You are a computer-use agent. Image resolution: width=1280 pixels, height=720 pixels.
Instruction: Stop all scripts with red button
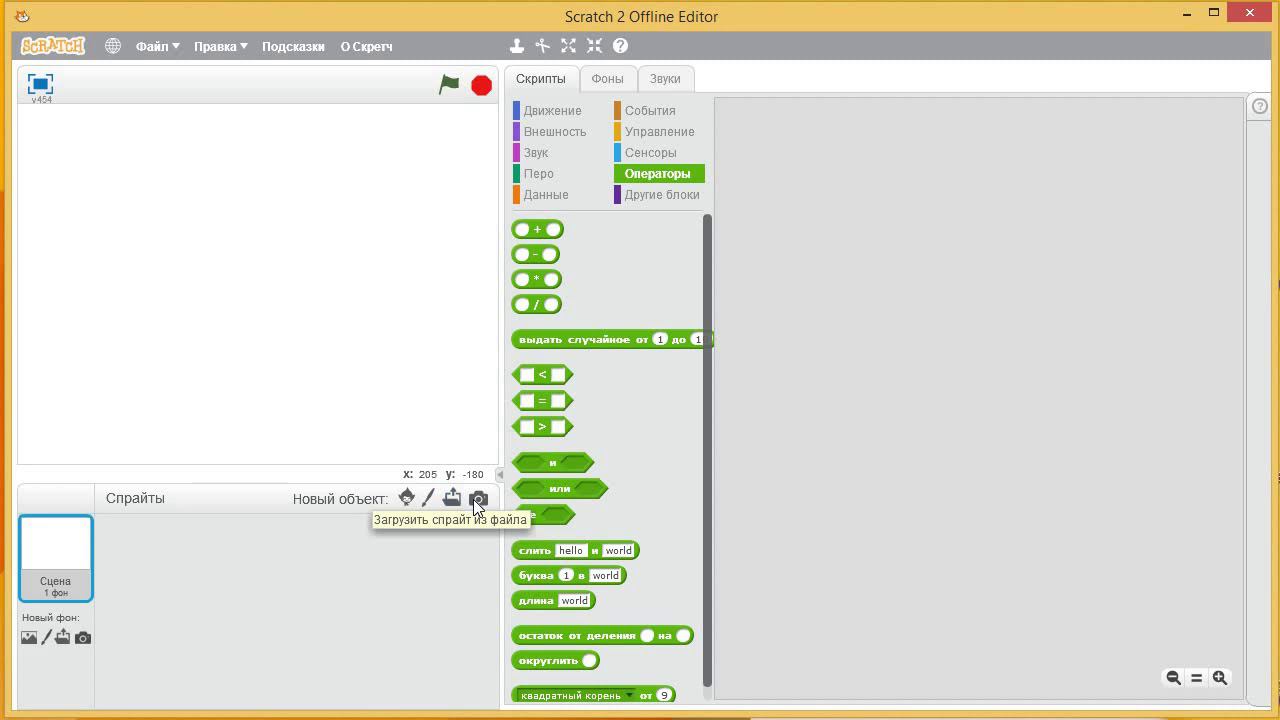point(481,86)
